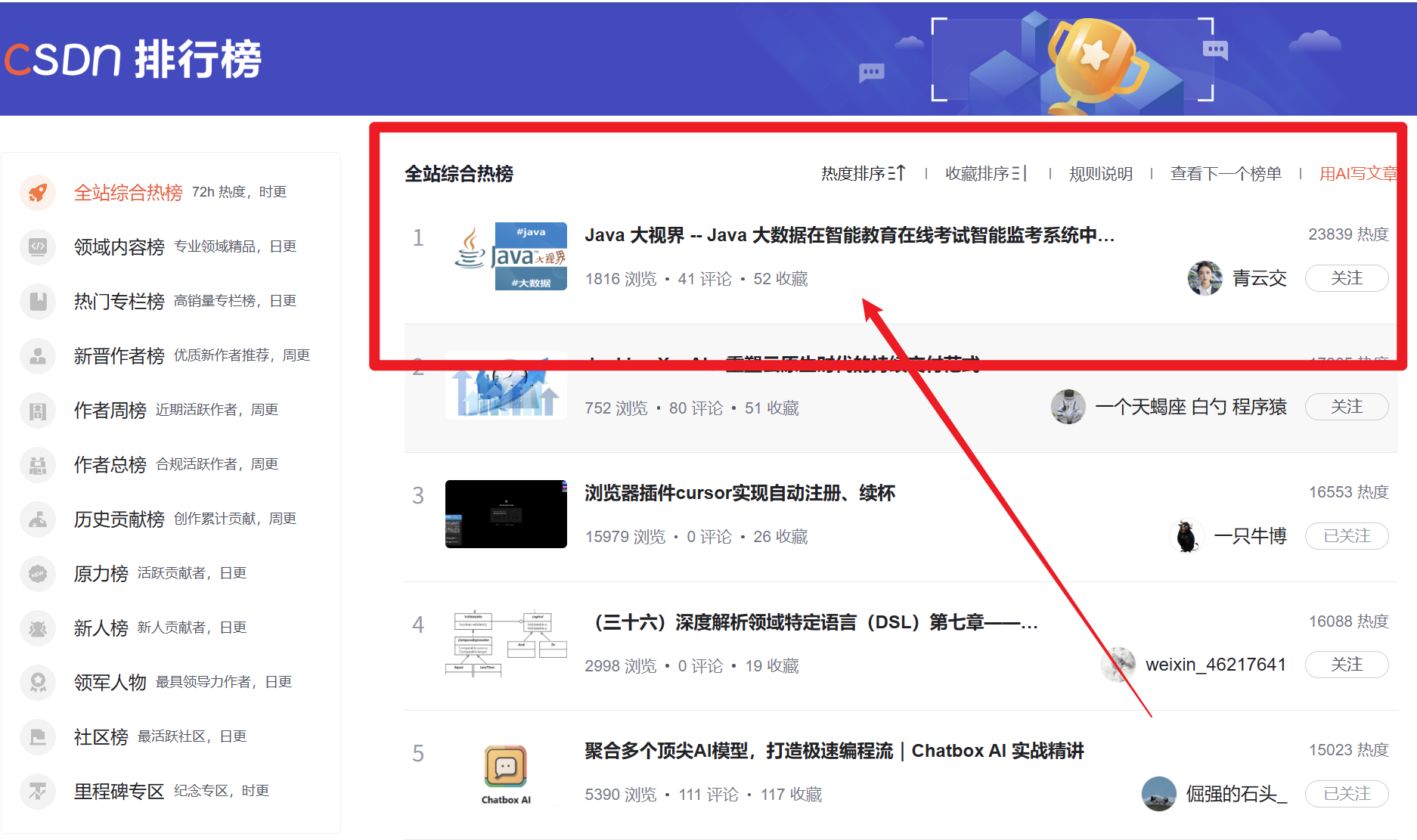Click the rocket icon for 全站综合热榜
1417x840 pixels.
point(38,193)
